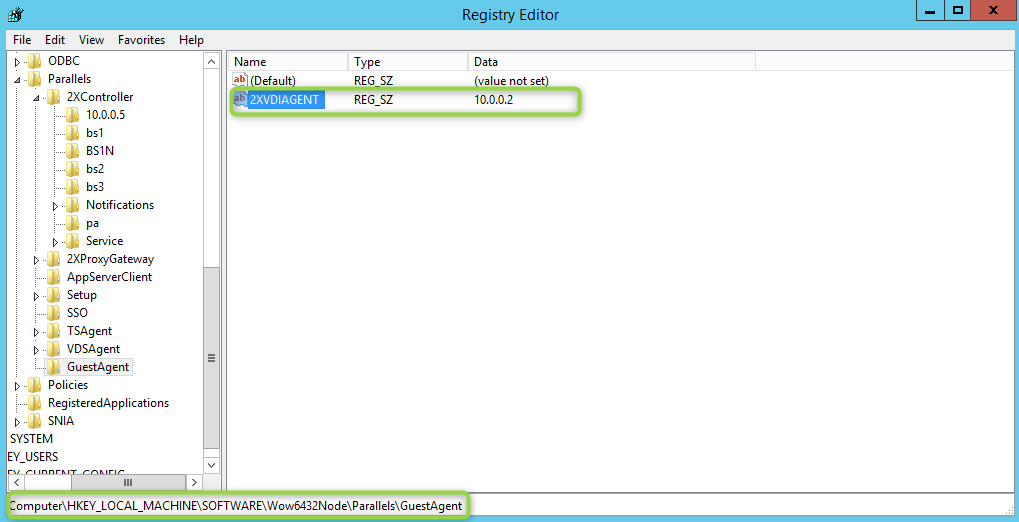Click the Registry Editor icon in title bar
1019x522 pixels.
pyautogui.click(x=15, y=14)
